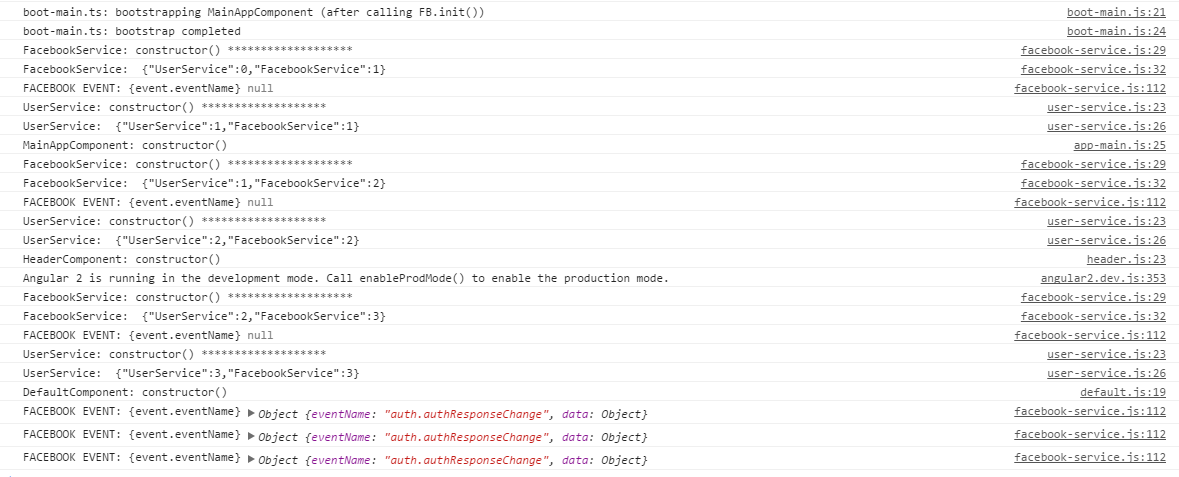
Task: Open first facebook-service.js:32 link
Action: coord(1093,69)
